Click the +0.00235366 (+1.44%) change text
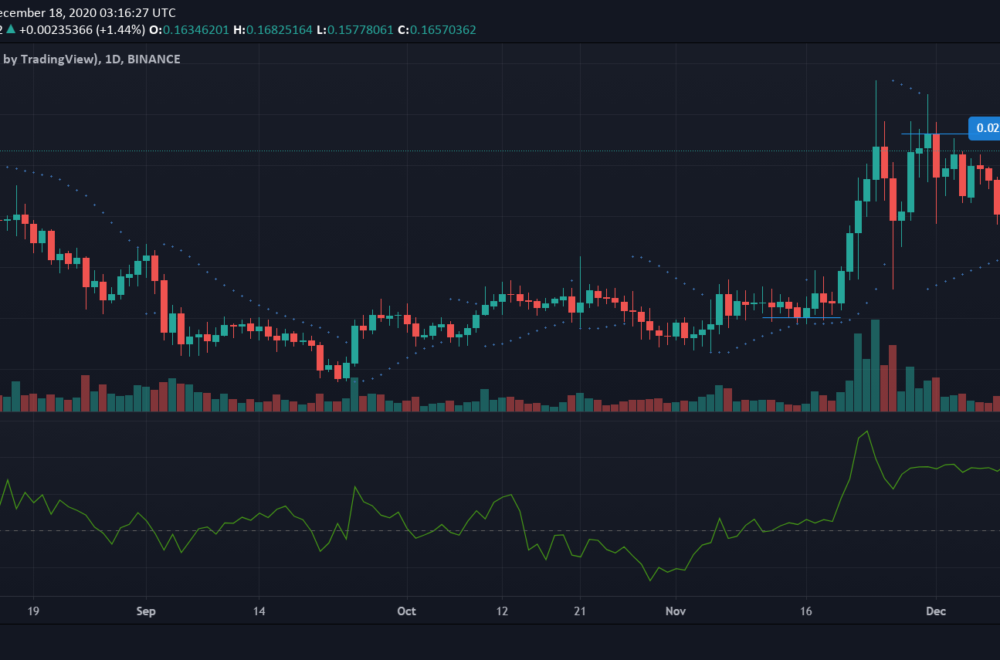The width and height of the screenshot is (1000, 660). point(82,30)
